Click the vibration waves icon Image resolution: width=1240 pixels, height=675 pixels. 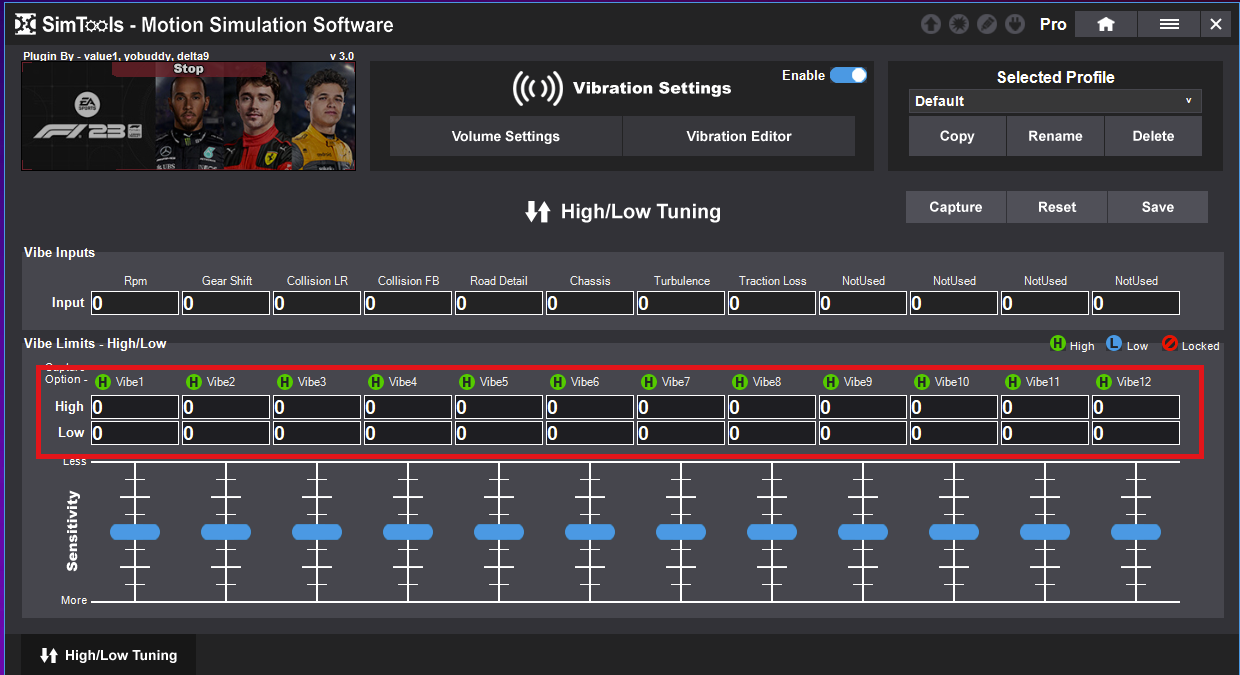(x=537, y=88)
